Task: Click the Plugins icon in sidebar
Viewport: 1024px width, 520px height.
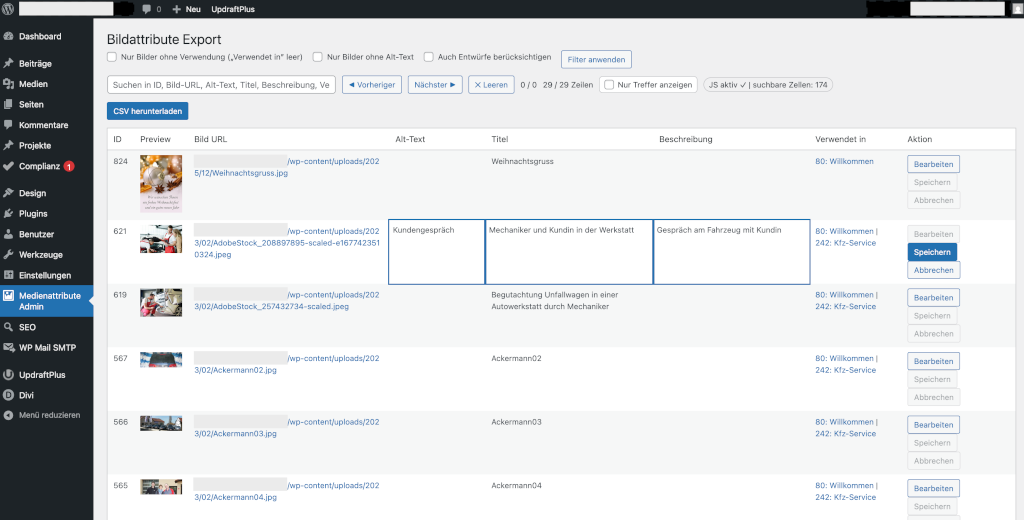Action: click(x=9, y=214)
